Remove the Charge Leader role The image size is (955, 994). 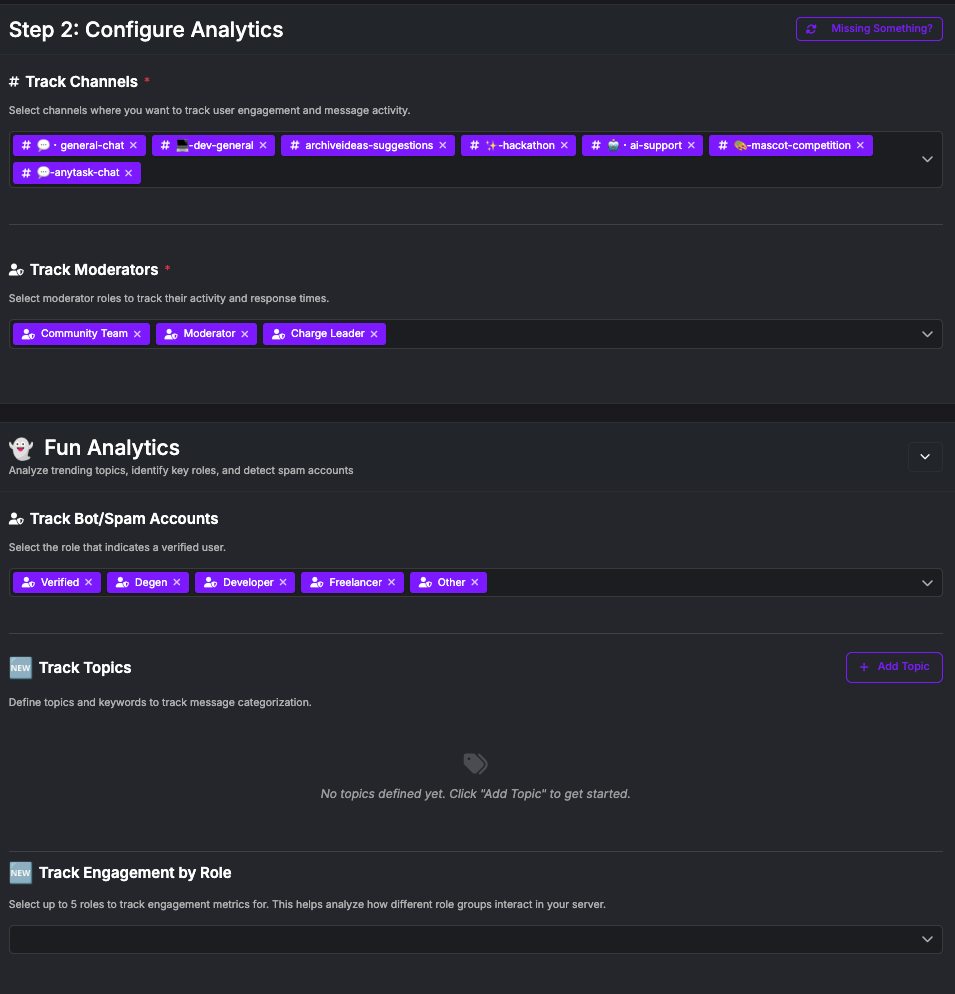pyautogui.click(x=374, y=334)
